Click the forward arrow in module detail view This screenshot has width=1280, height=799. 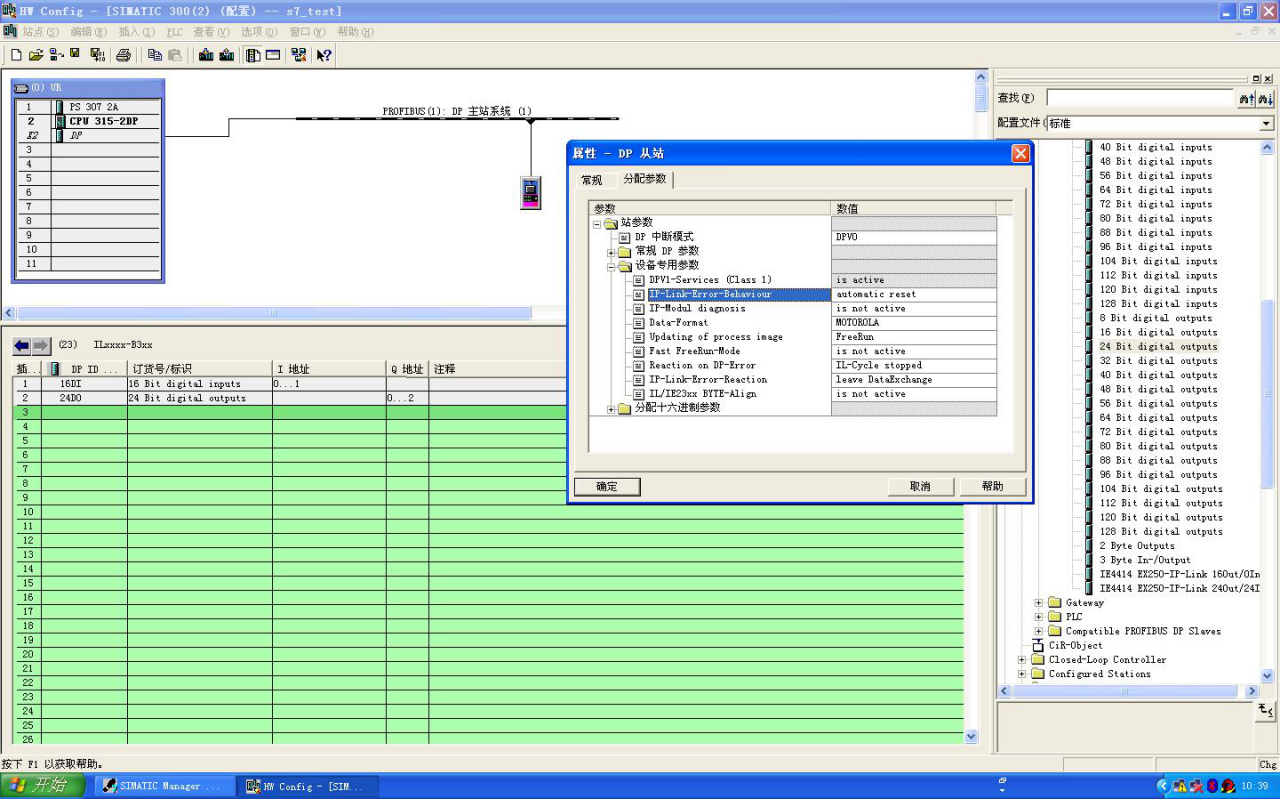41,346
